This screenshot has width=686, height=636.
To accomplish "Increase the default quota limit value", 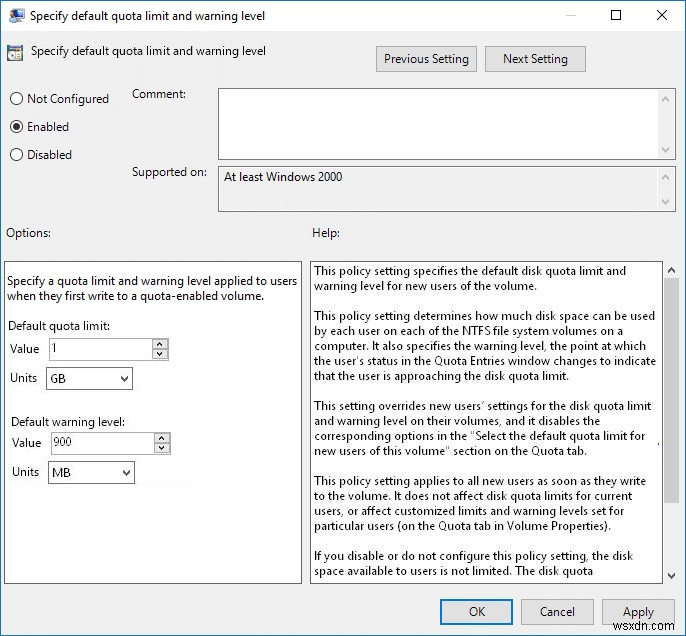I will tap(160, 344).
